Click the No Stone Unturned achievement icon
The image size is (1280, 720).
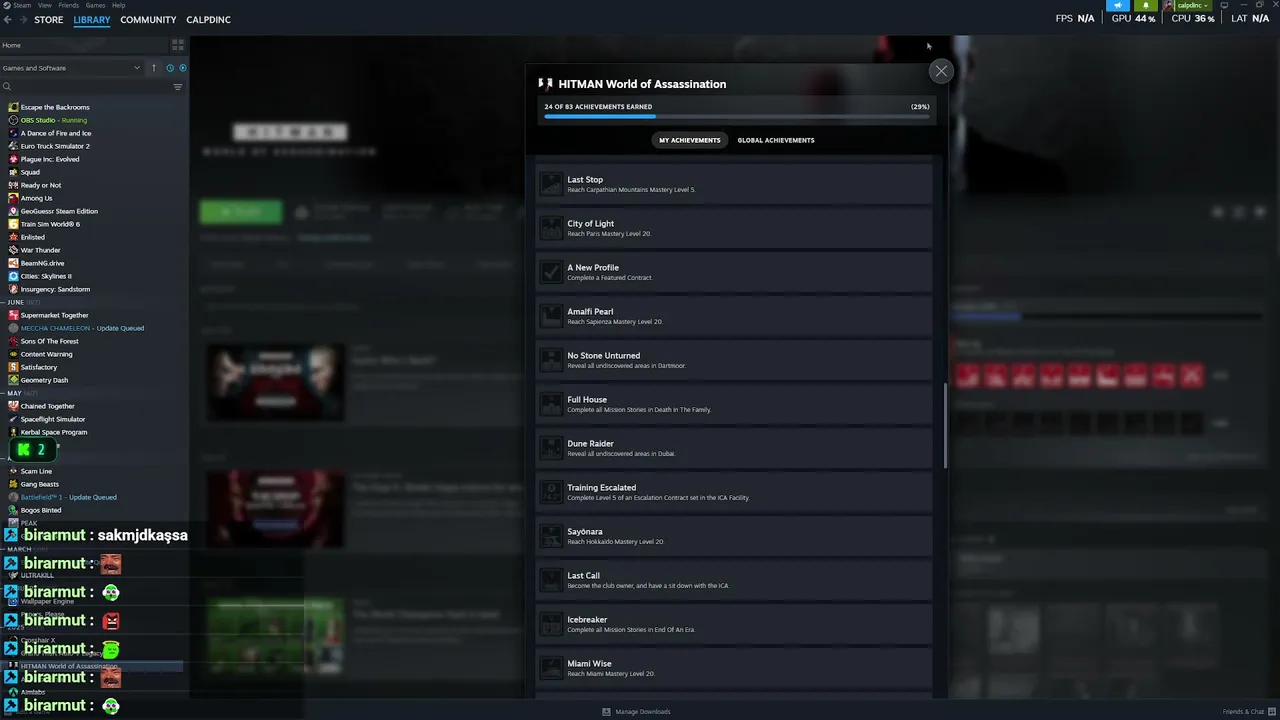[551, 360]
